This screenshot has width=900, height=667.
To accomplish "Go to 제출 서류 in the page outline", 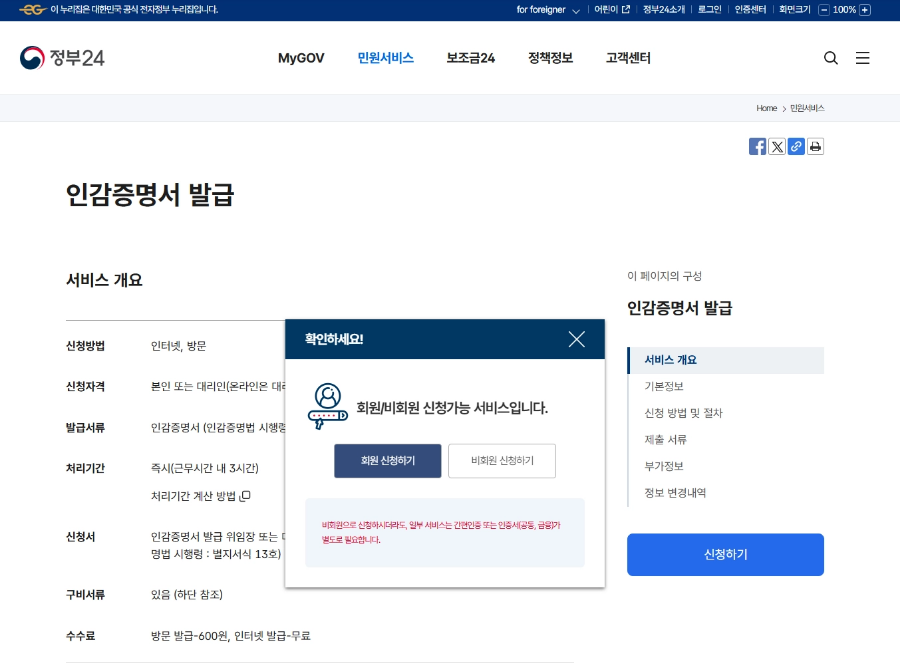I will point(666,439).
